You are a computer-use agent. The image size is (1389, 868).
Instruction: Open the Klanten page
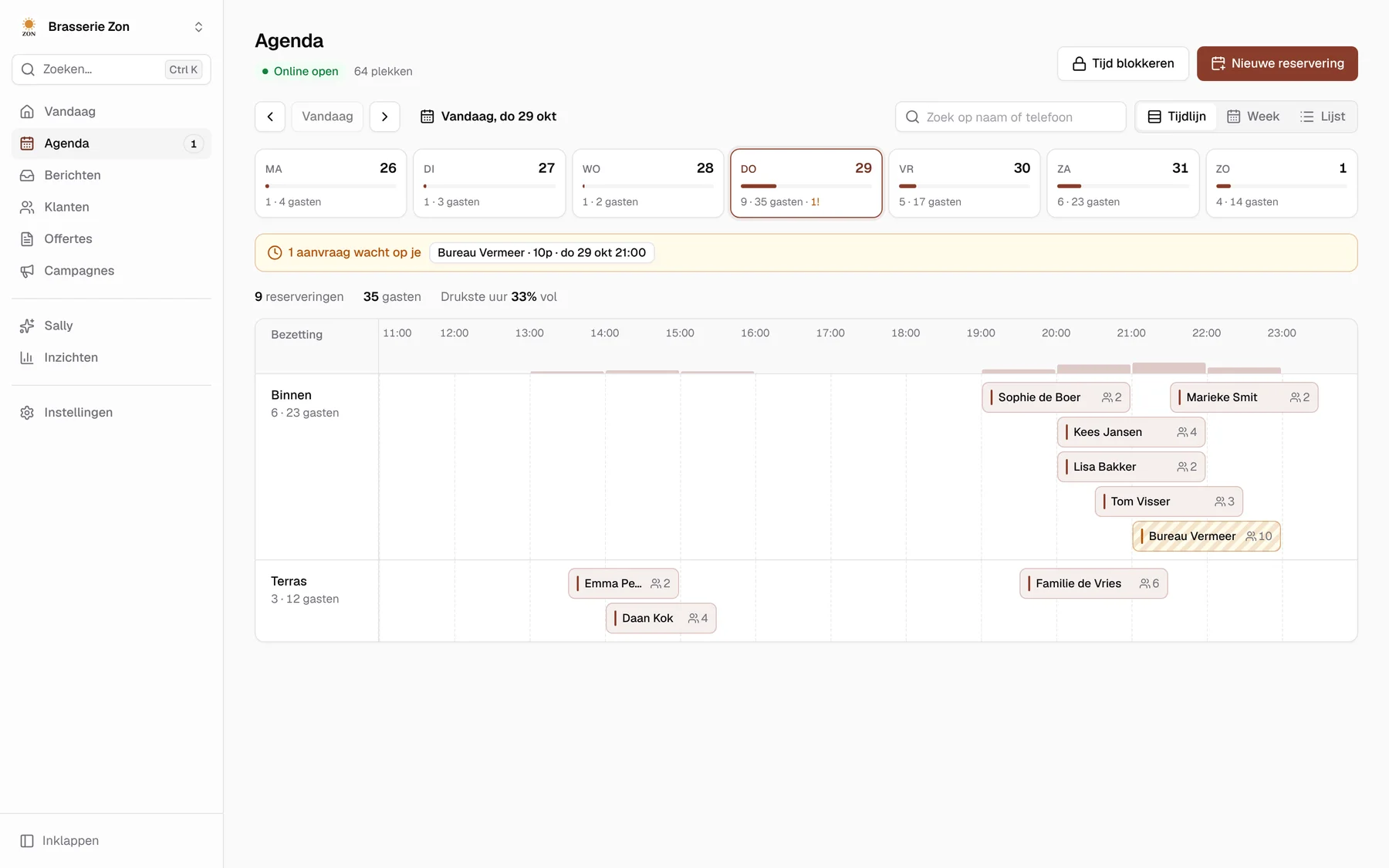[111, 207]
